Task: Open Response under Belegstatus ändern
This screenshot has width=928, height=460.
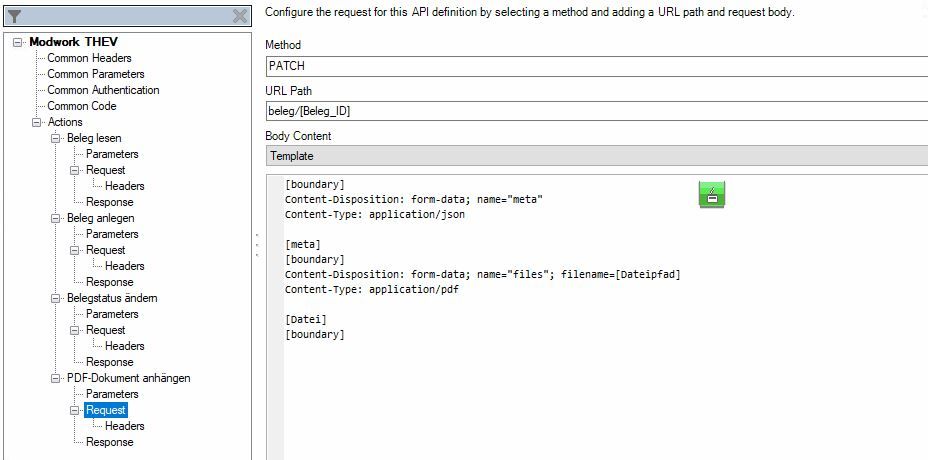Action: pyautogui.click(x=110, y=362)
